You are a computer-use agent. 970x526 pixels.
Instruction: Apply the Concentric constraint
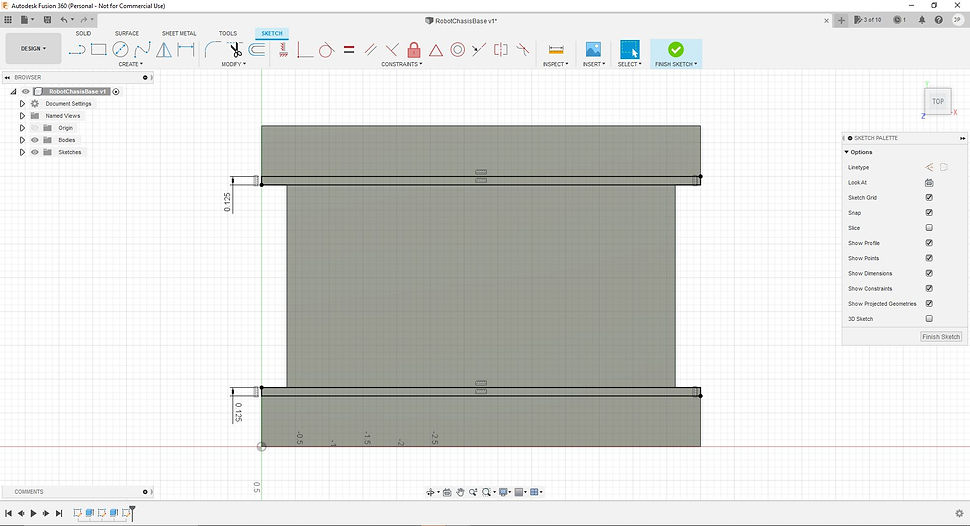click(x=457, y=50)
